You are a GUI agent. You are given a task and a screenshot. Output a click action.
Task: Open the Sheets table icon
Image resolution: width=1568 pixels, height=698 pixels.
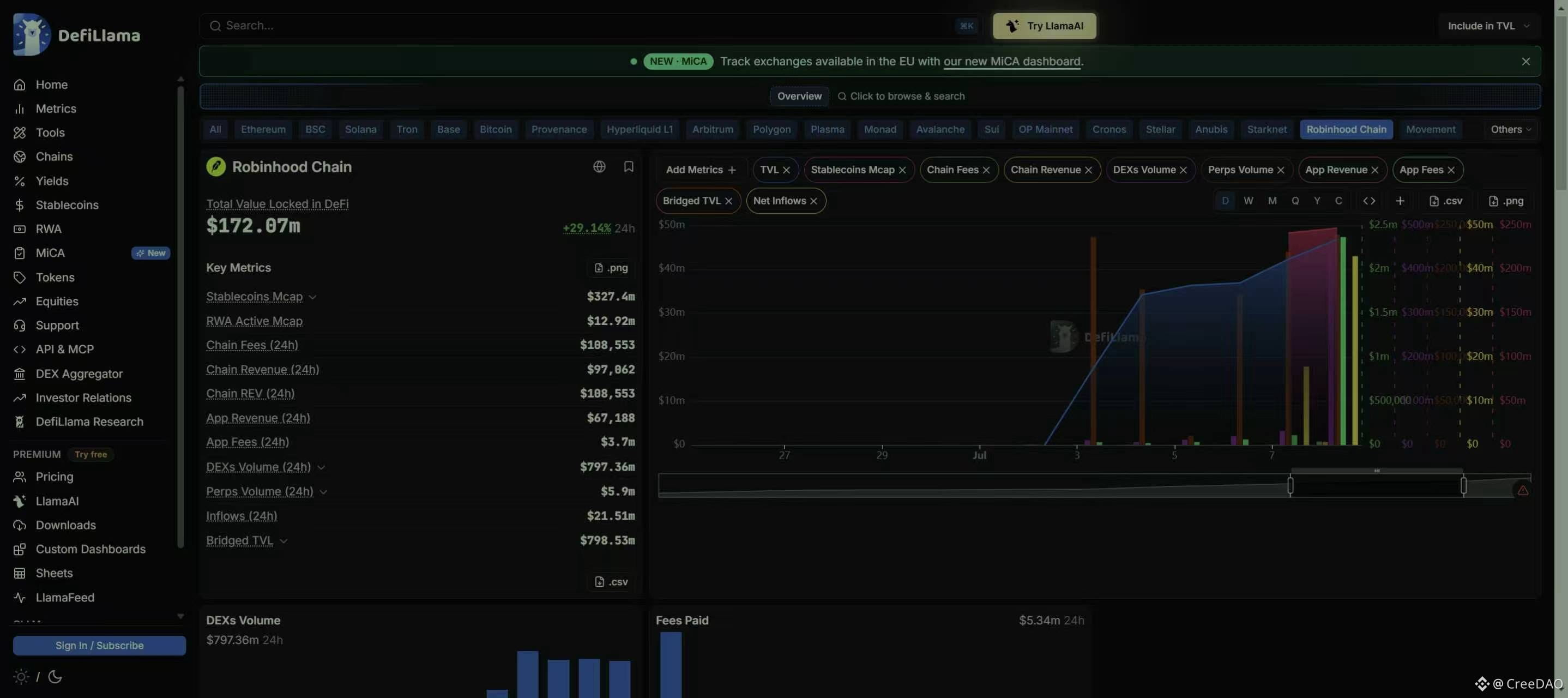pos(20,573)
